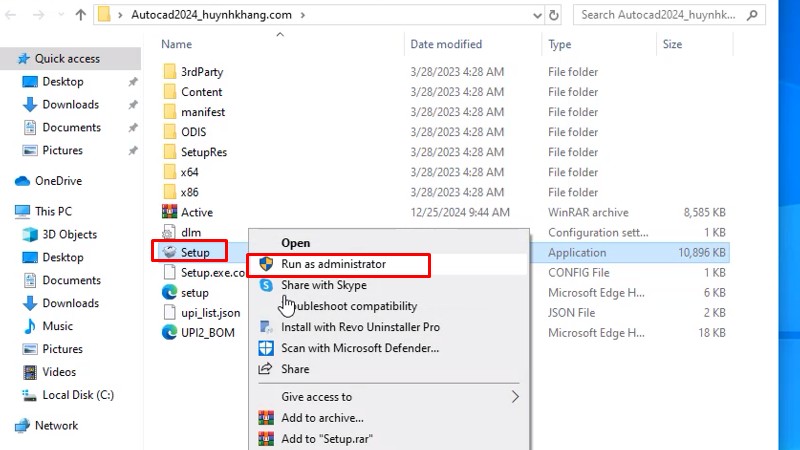
Task: Open 3D Objects in the sidebar
Action: (69, 234)
